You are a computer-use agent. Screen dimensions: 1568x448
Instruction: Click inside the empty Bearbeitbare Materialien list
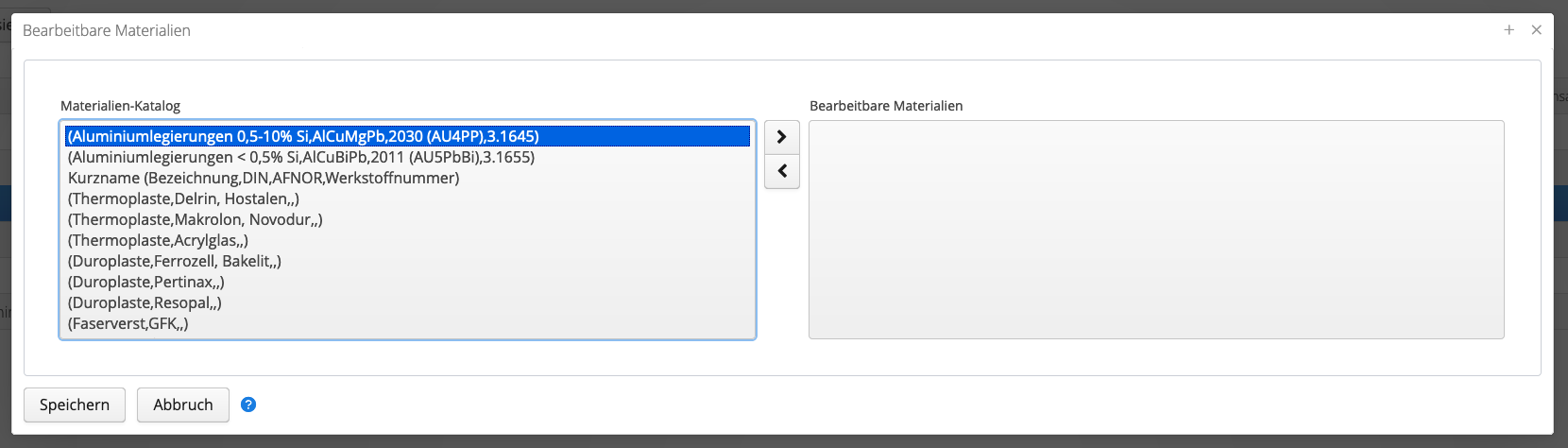tap(1156, 230)
